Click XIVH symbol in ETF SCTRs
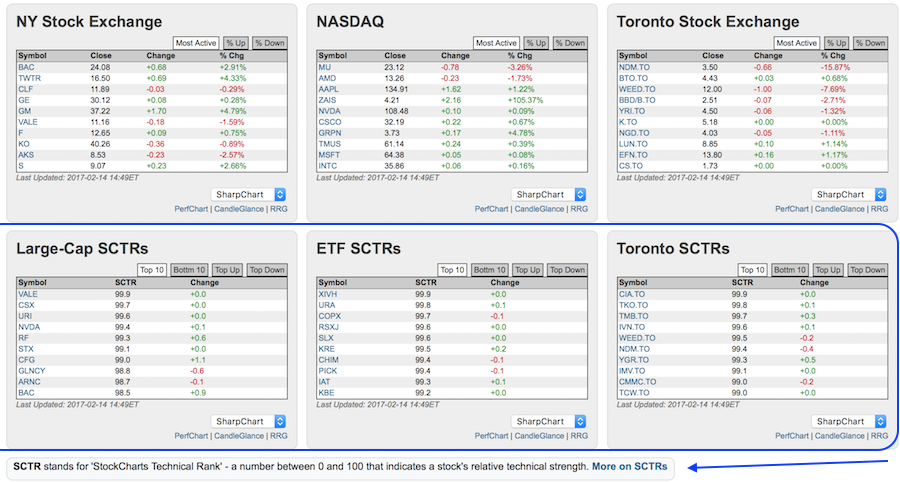900x482 pixels. tap(328, 294)
